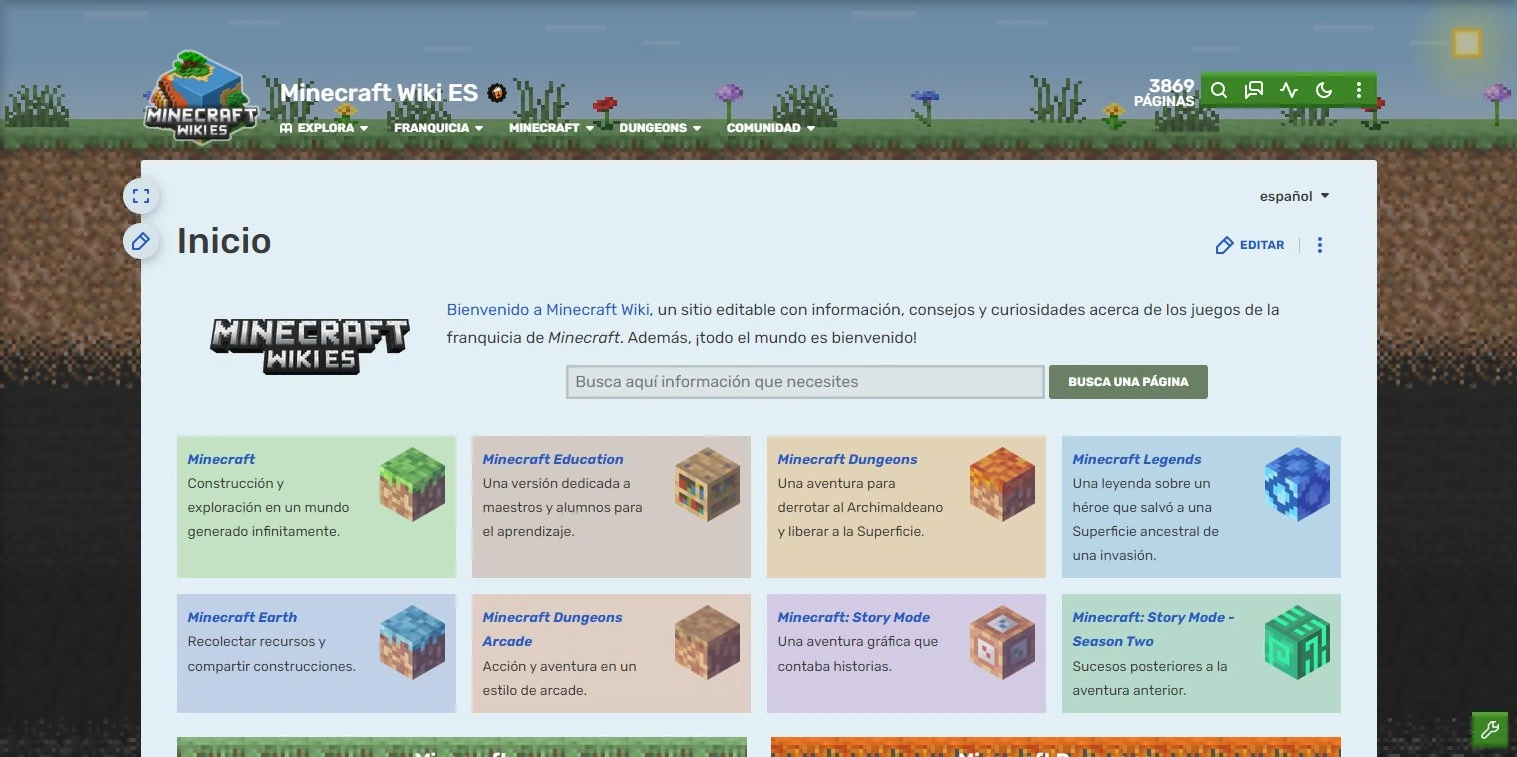1517x757 pixels.
Task: Open the Minecraft Legends link
Action: (x=1137, y=459)
